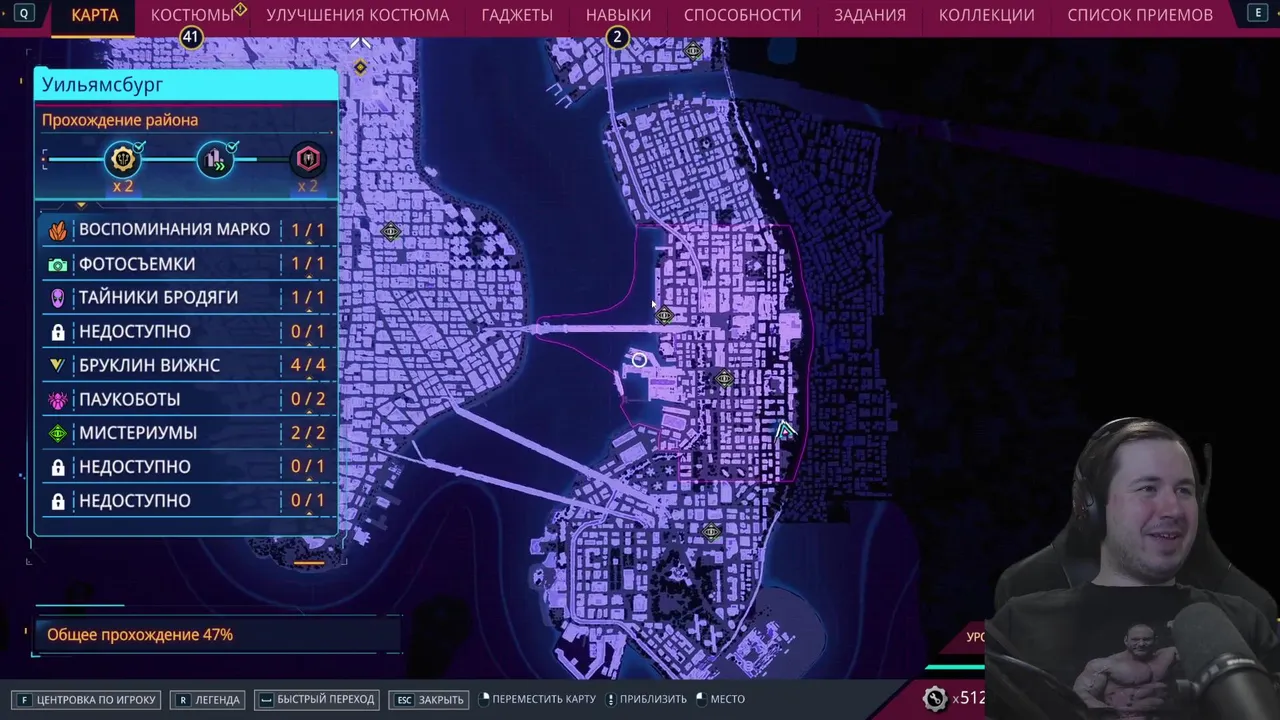Click the 2 badge under НАВЫКИ
1280x720 pixels.
[617, 37]
